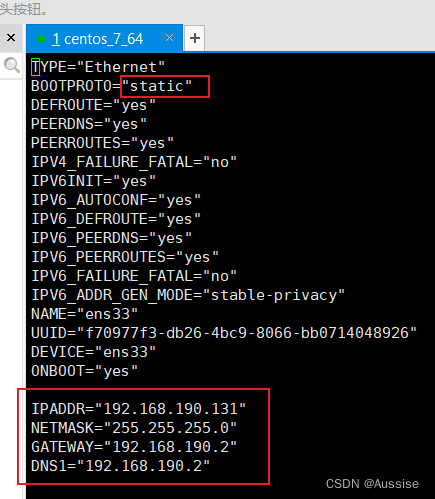Viewport: 435px width, 499px height.
Task: Click the IPADDR line in terminal
Action: pyautogui.click(x=138, y=409)
